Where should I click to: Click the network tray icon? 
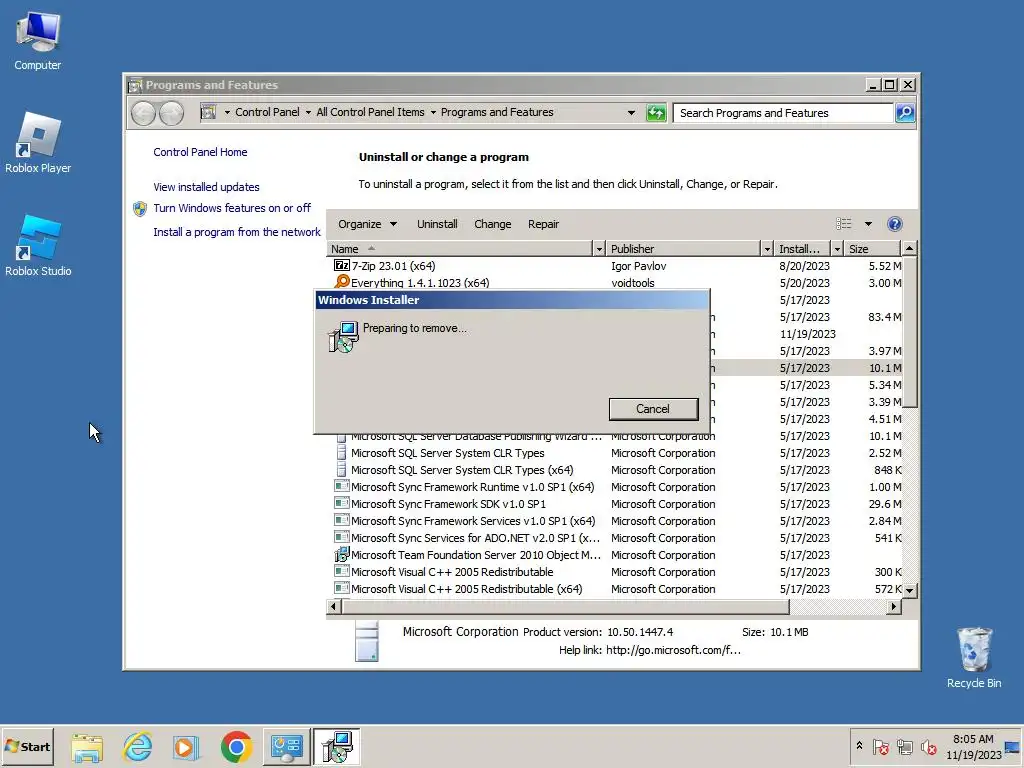(x=904, y=747)
